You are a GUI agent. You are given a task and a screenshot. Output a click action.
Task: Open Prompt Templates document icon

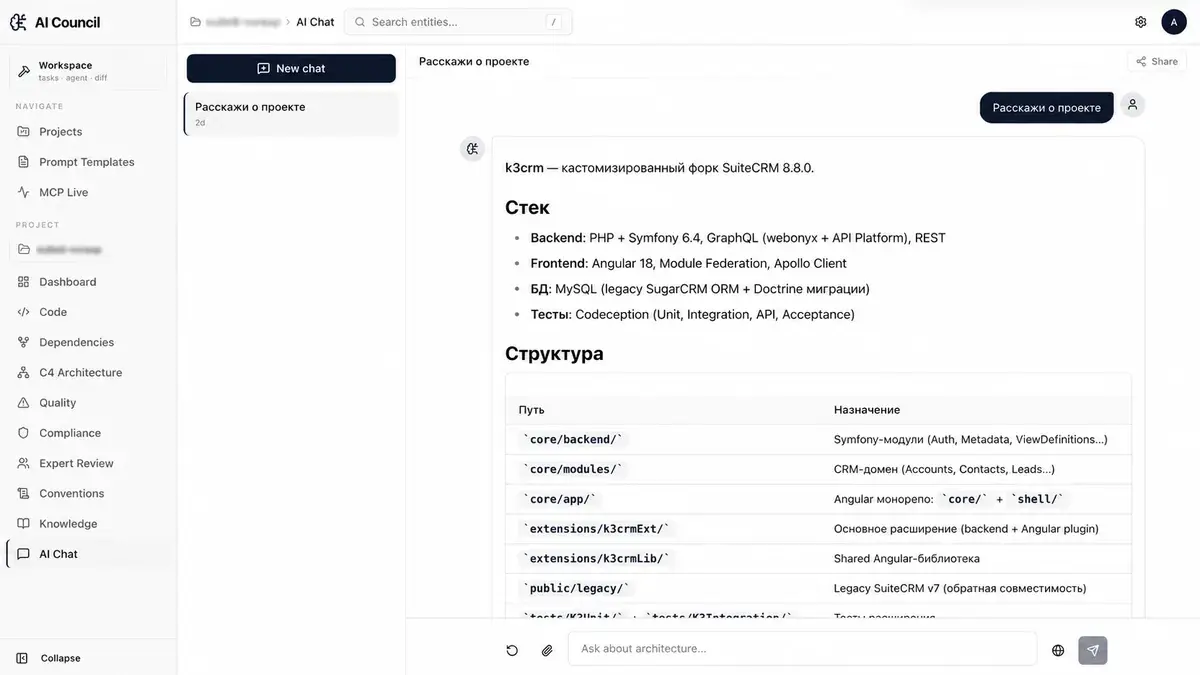tap(24, 162)
